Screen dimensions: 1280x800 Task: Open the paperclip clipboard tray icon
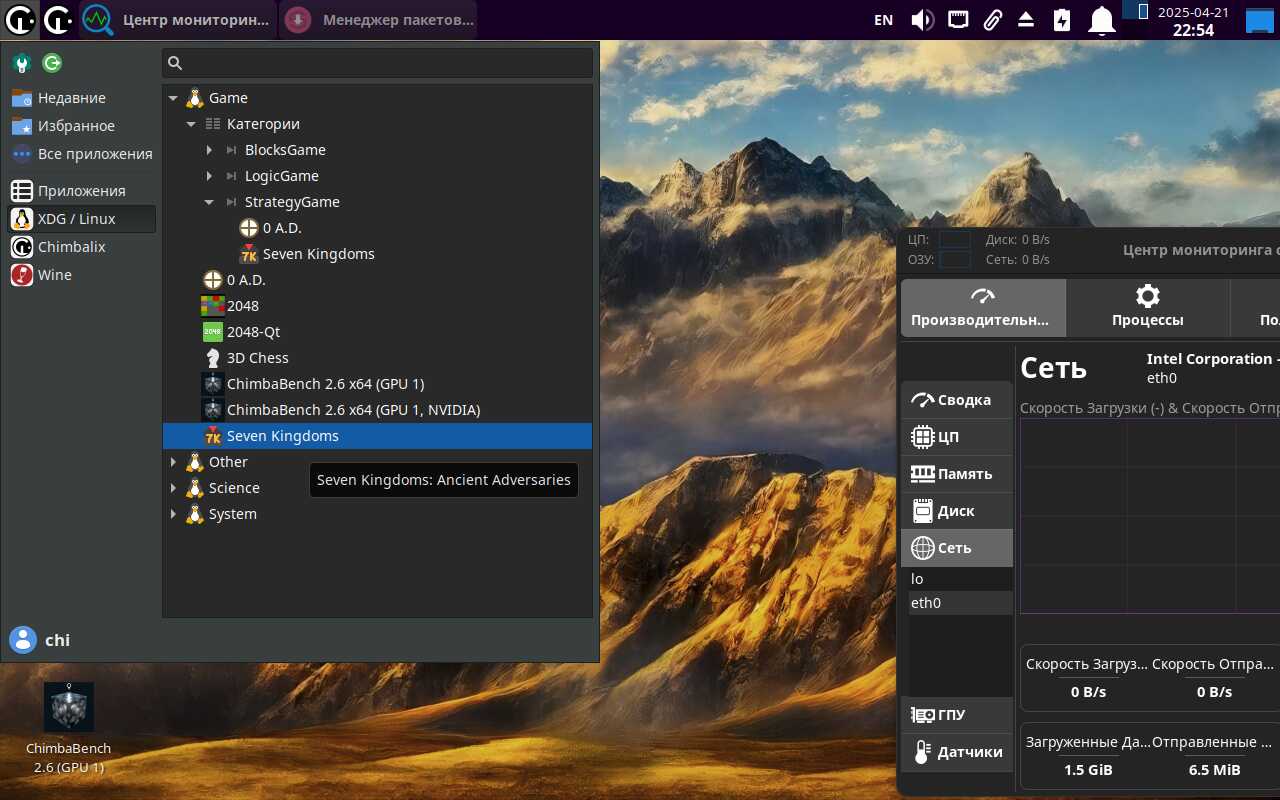[x=992, y=20]
